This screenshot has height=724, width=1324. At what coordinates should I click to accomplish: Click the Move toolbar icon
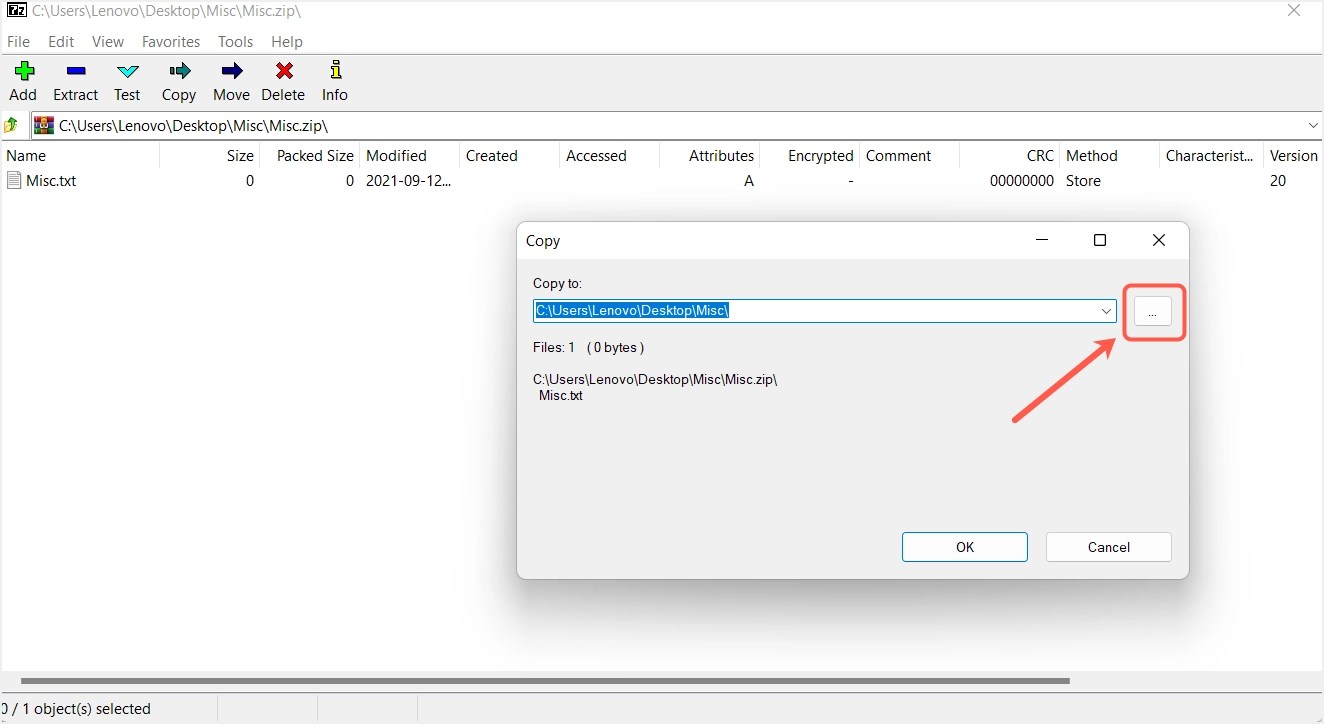tap(231, 80)
